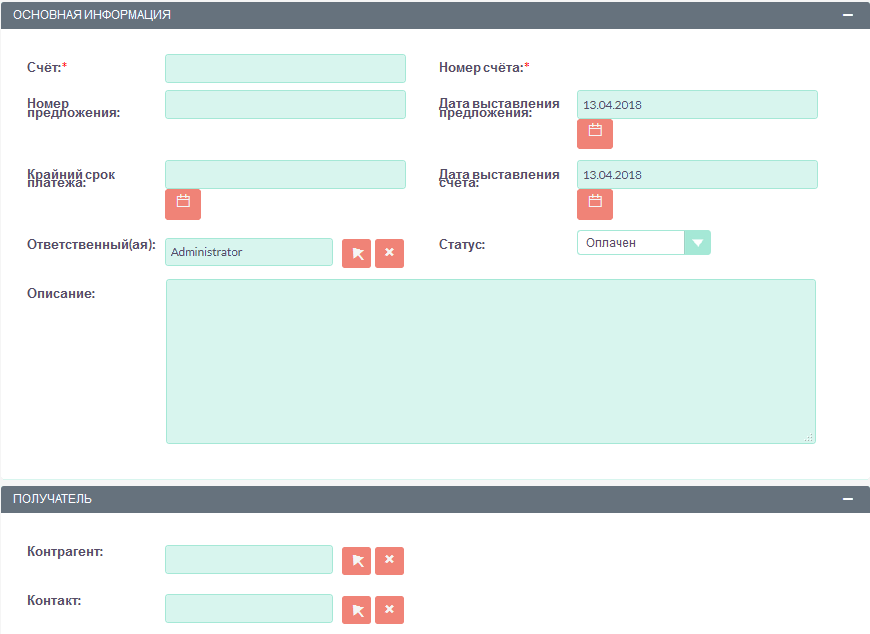
Task: Click the Счёт input field
Action: click(285, 68)
